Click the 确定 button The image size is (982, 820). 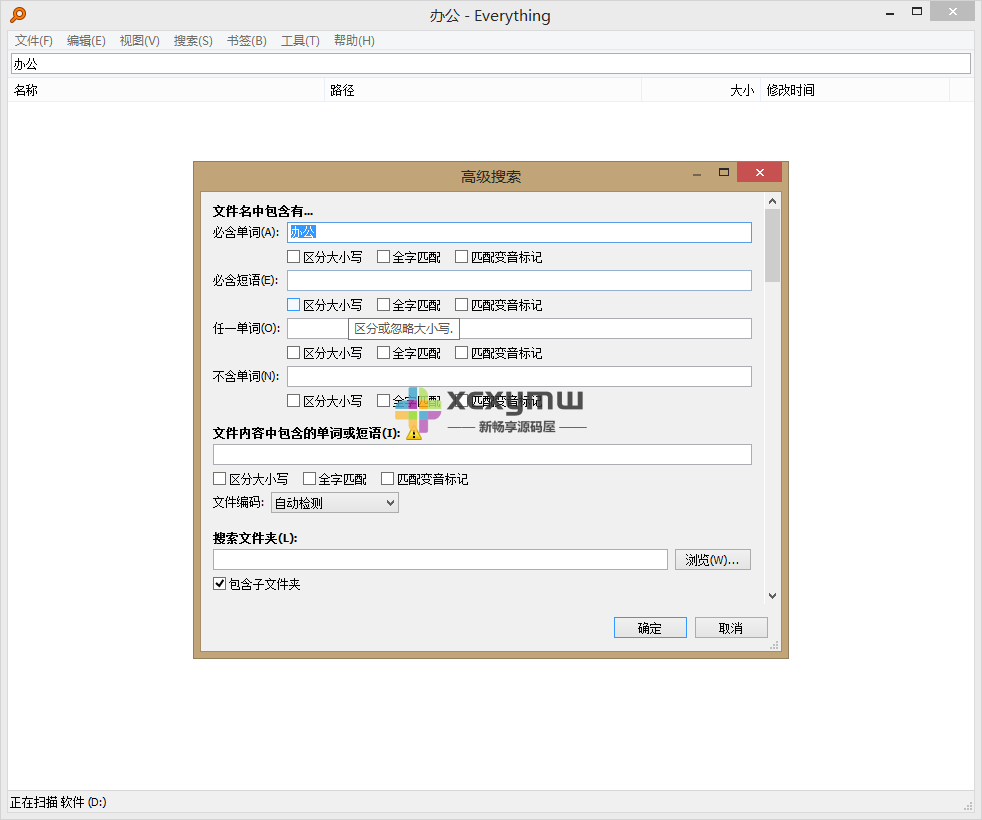click(x=650, y=627)
